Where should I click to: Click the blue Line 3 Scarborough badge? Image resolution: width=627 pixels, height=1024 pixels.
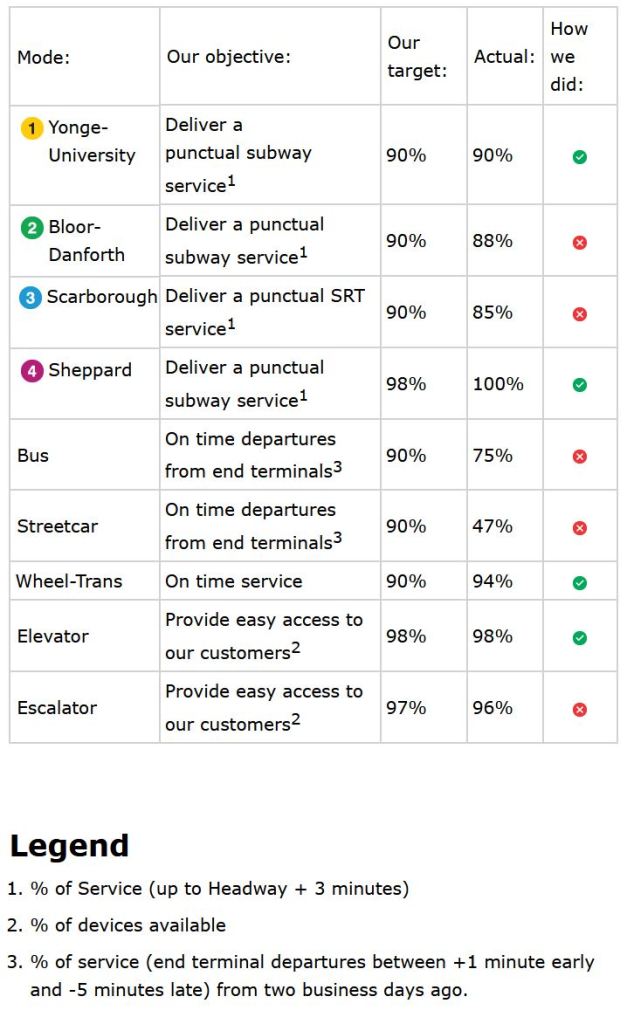[32, 298]
